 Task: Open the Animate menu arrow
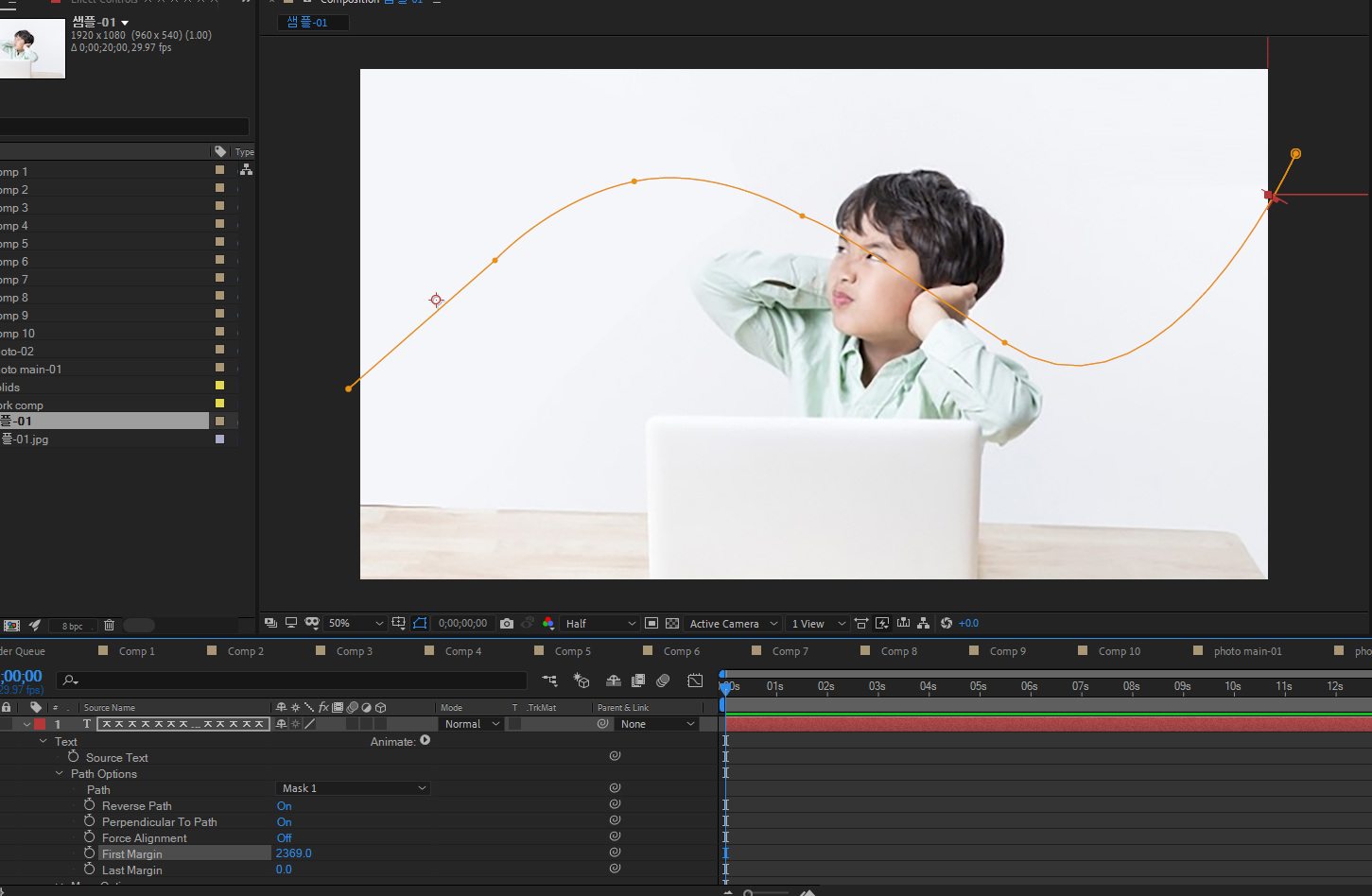425,741
